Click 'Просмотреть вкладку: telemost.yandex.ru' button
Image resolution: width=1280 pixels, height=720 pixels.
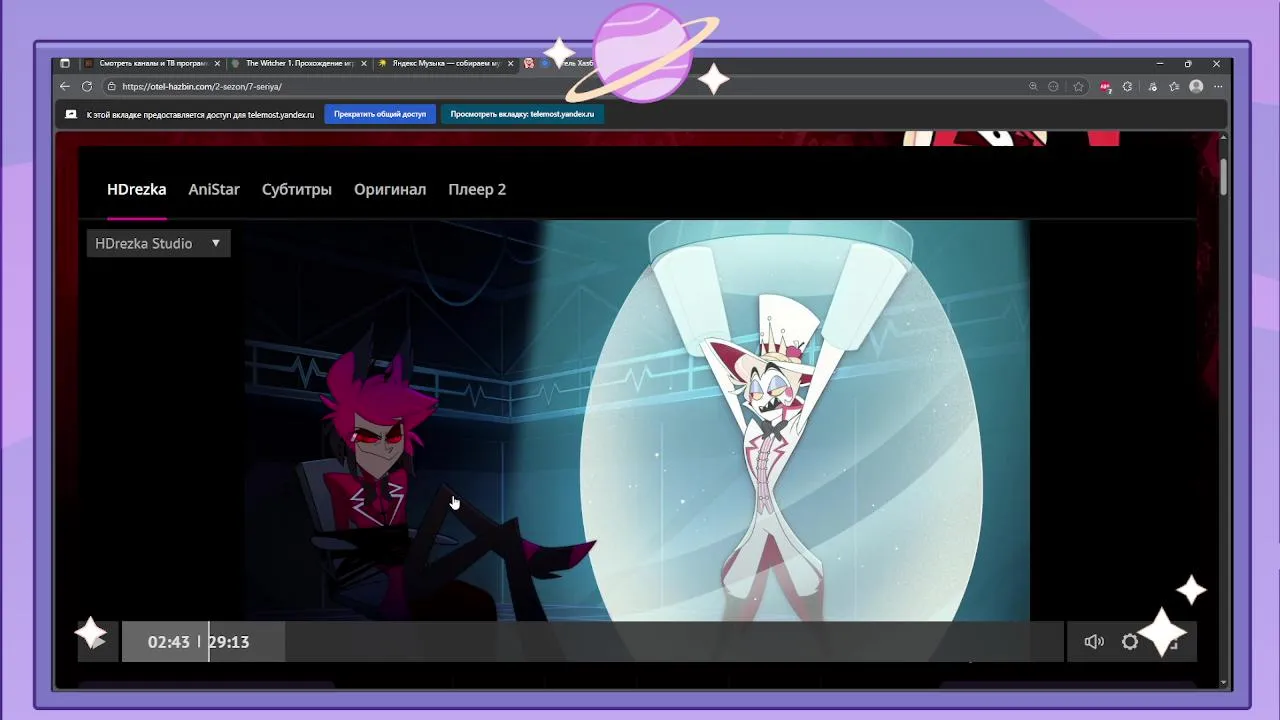coord(522,114)
